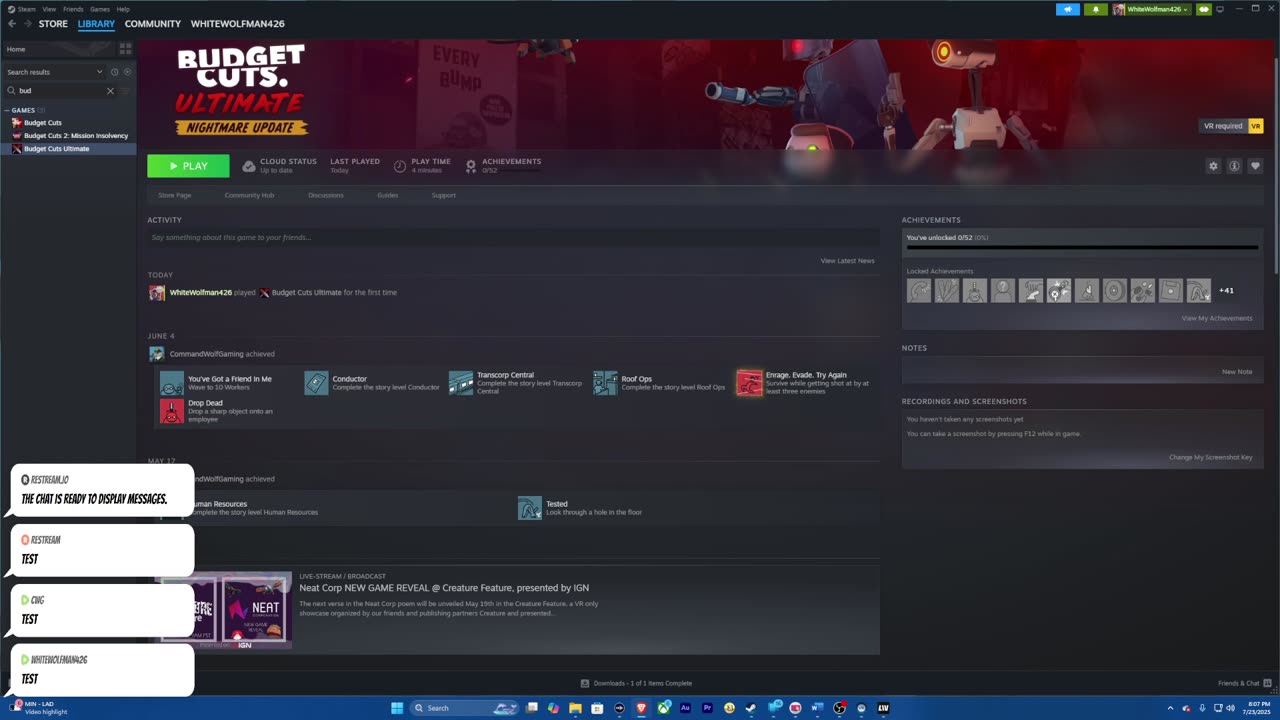1280x720 pixels.
Task: Open the Games menu
Action: click(x=100, y=9)
